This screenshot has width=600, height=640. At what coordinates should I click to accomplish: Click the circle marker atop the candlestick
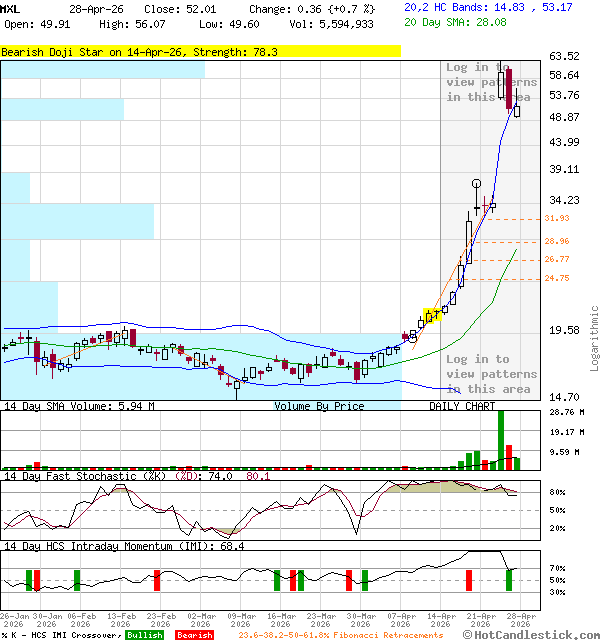(477, 183)
